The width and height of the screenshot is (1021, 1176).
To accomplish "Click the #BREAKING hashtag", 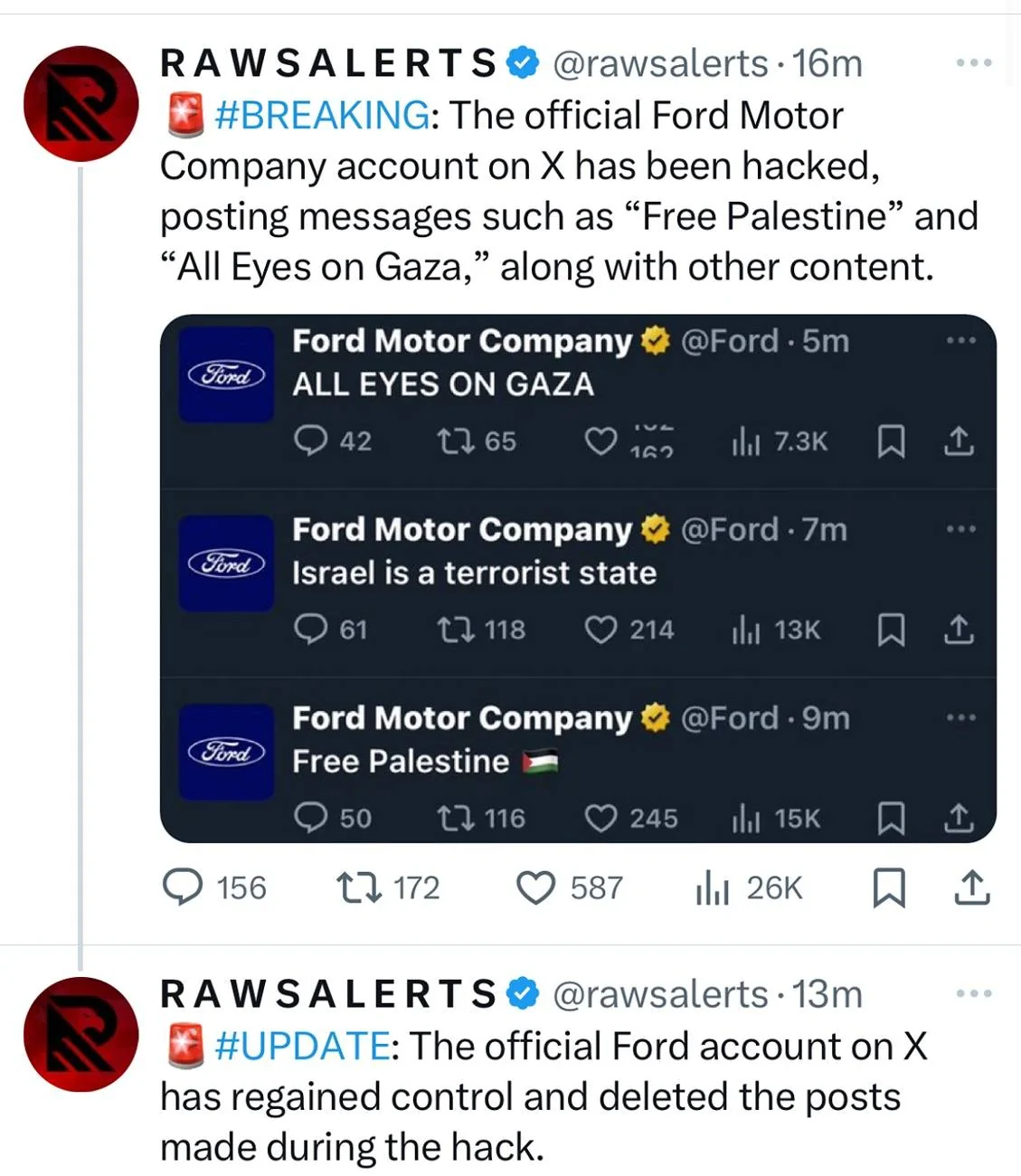I will [322, 115].
